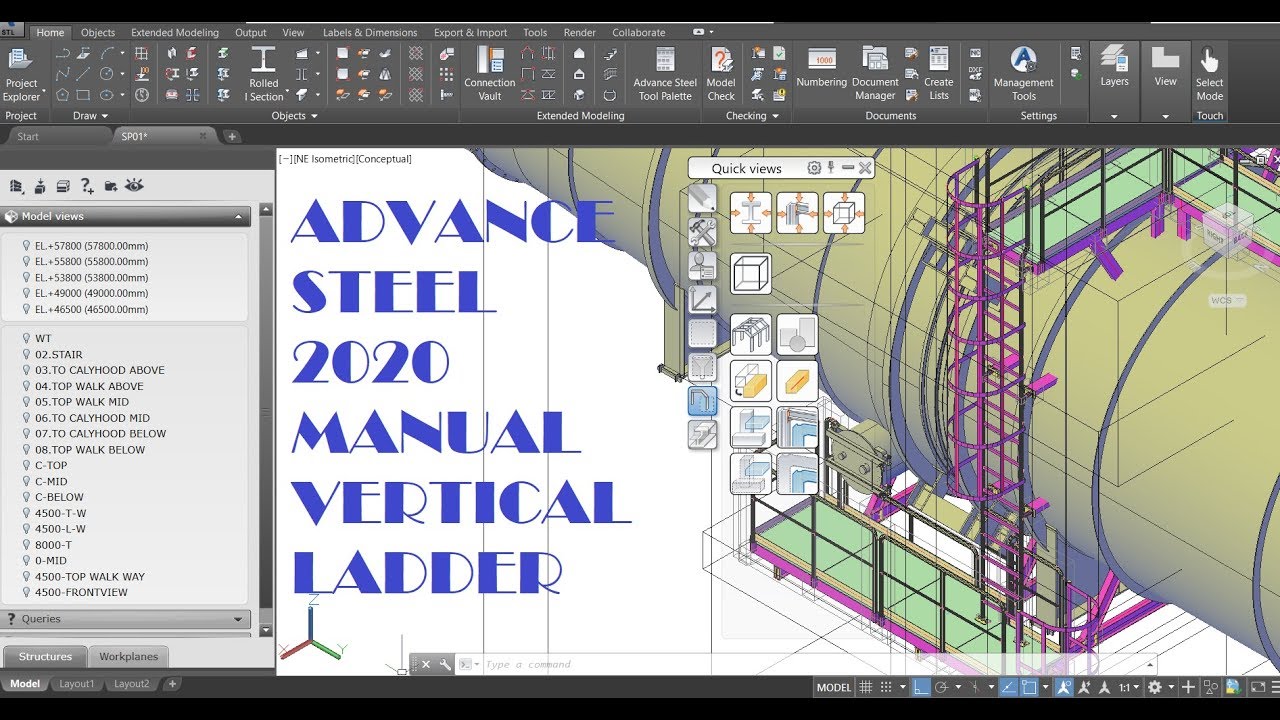Click the wireframe cube icon in Quick views
Screen dimensions: 1280x720
coord(750,273)
